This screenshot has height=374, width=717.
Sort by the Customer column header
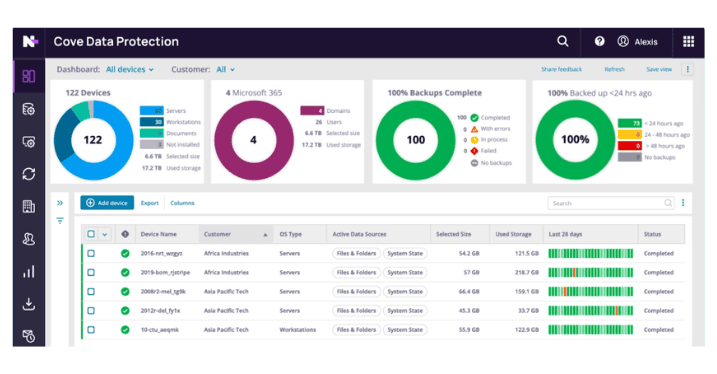coord(236,234)
